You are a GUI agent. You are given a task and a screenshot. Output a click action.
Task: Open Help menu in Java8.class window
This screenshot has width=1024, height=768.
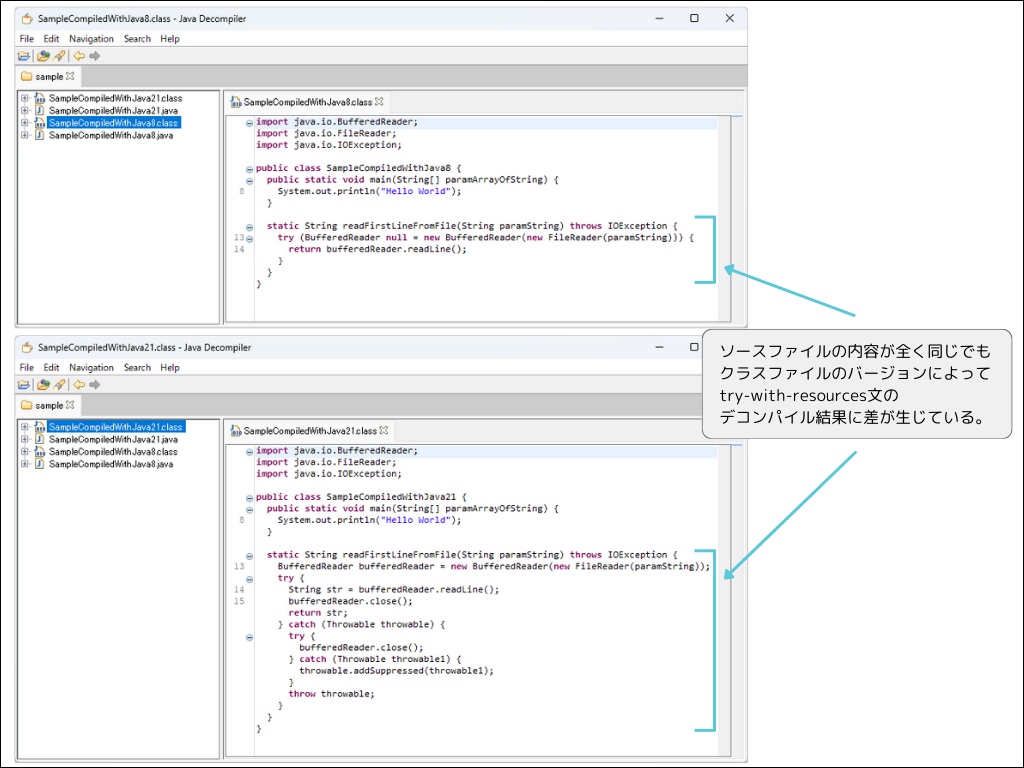pos(170,39)
